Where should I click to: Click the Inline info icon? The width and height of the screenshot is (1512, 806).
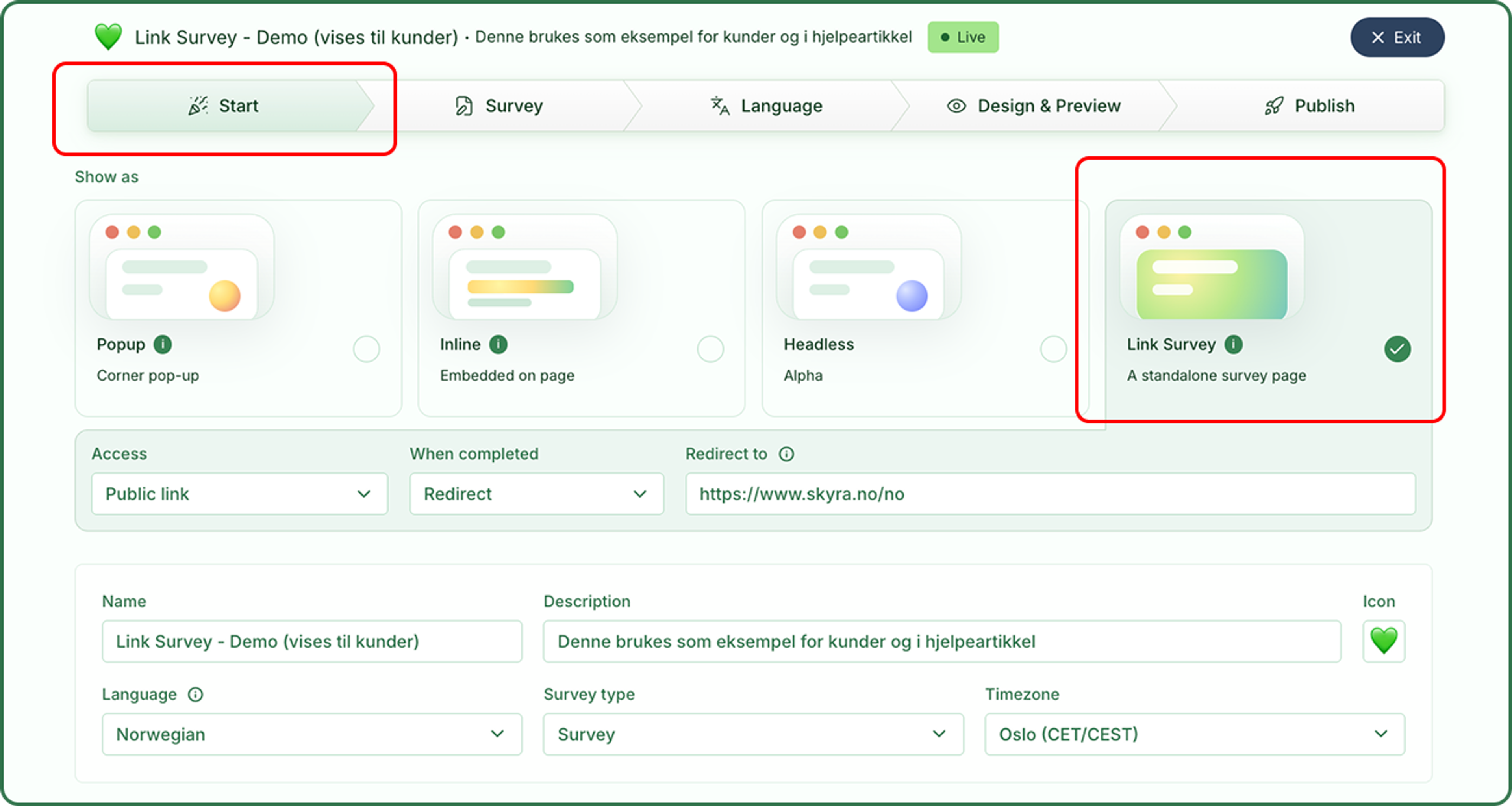pos(498,344)
